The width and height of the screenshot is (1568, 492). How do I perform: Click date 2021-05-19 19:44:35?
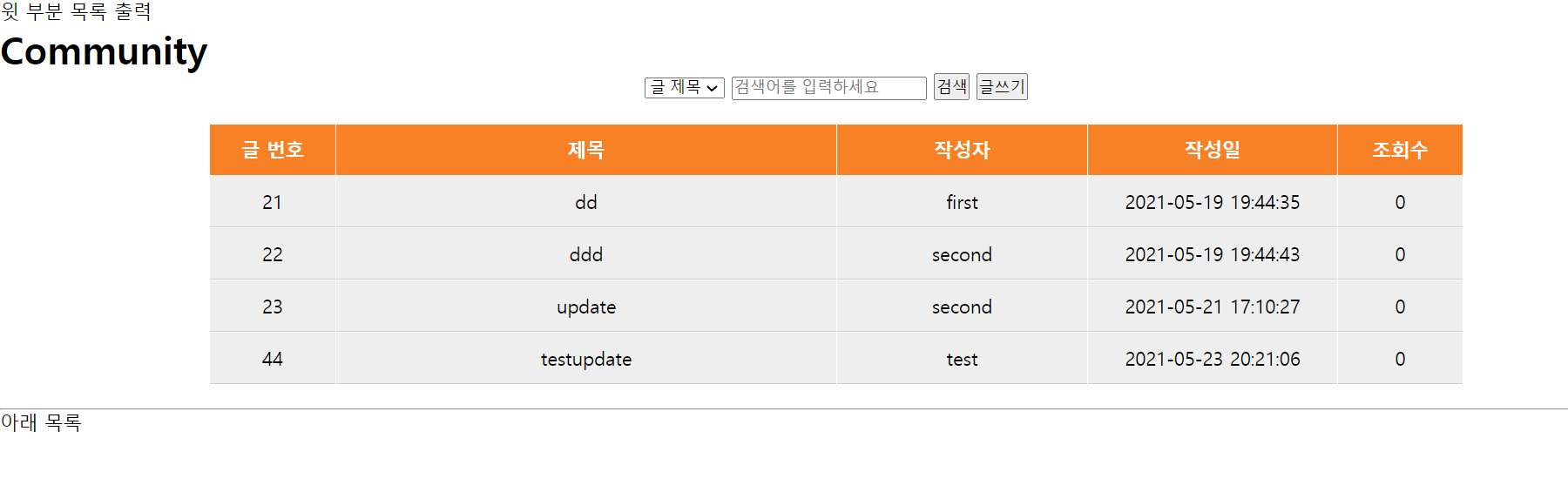[x=1213, y=202]
